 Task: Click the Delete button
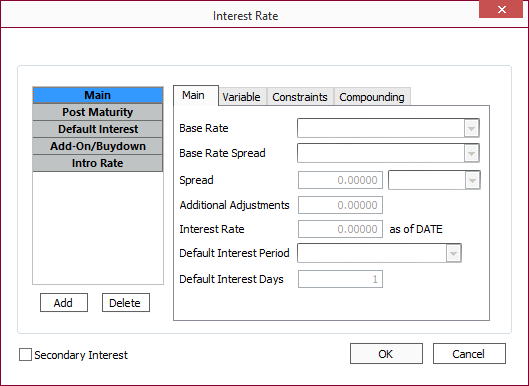[126, 303]
